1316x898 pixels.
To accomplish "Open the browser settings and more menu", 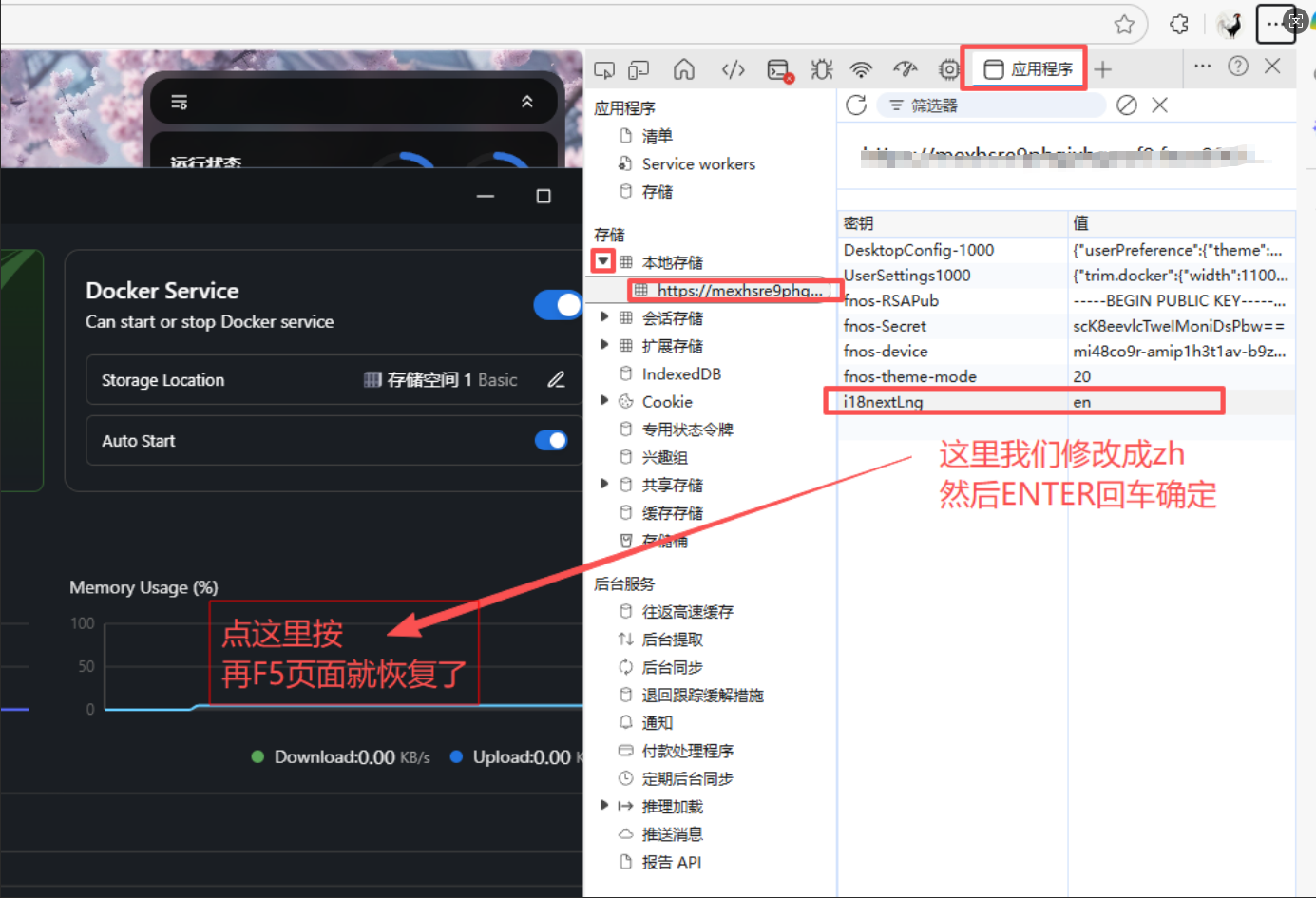I will [1274, 24].
